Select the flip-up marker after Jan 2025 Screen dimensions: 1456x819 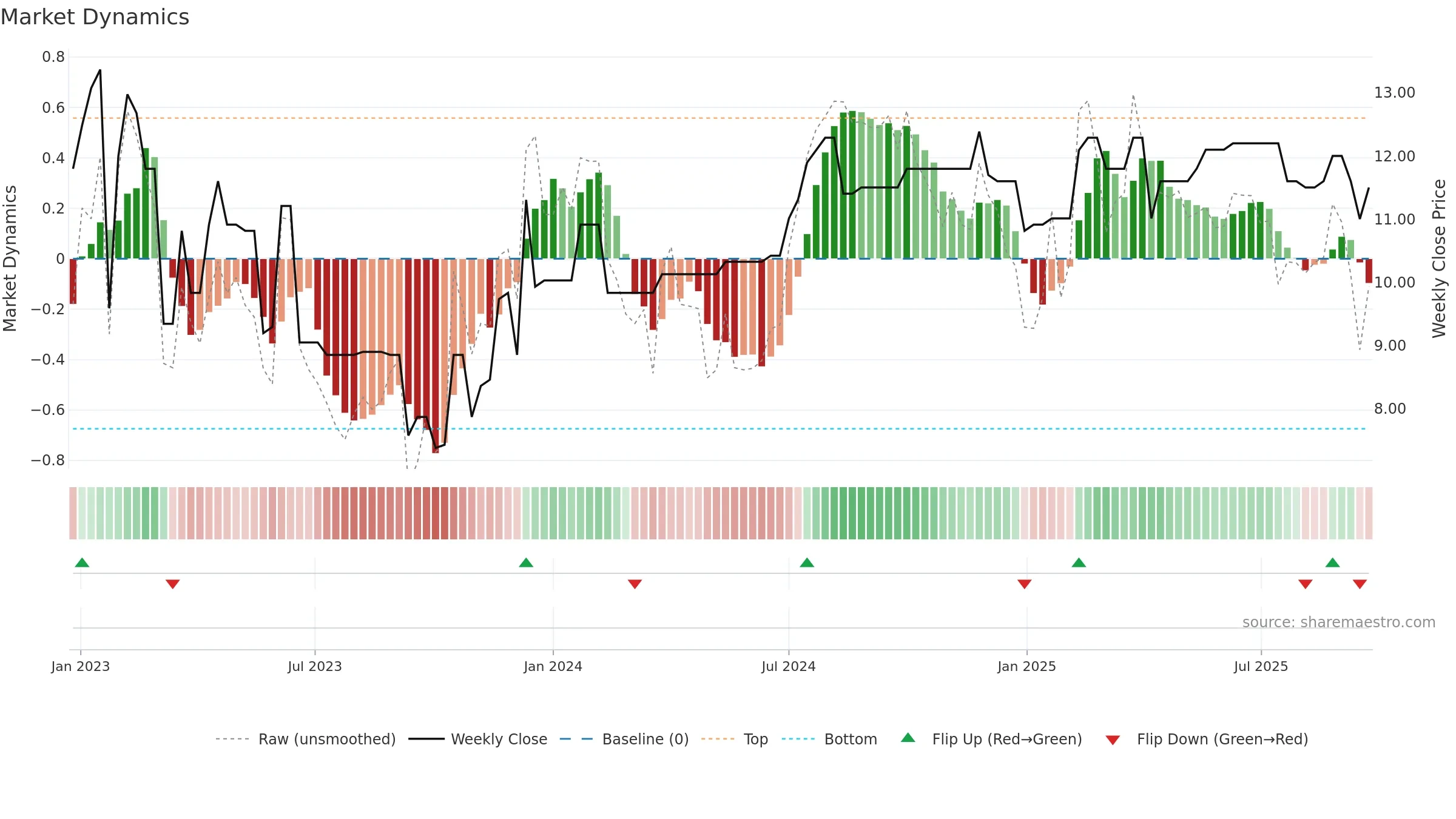[1079, 562]
